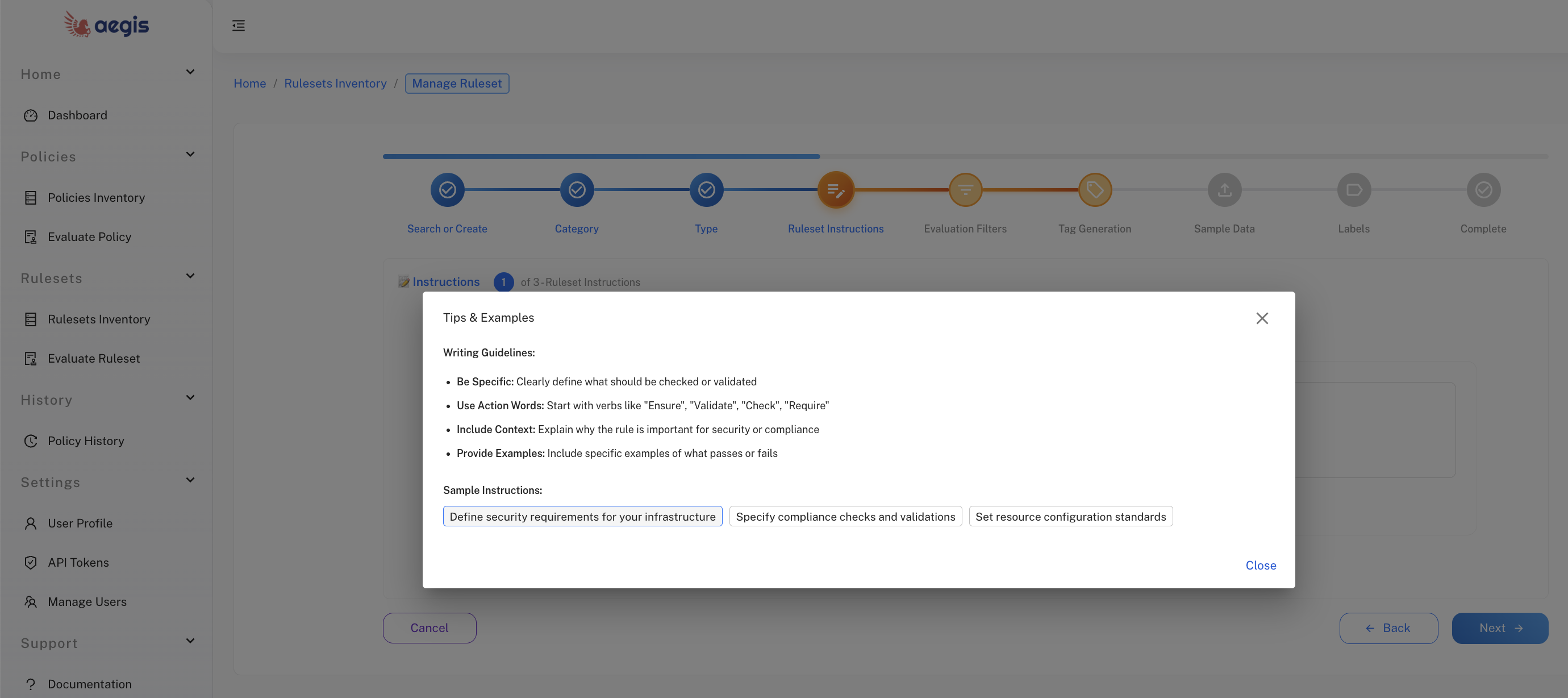Click the Type step checkmark circle
This screenshot has width=1568, height=698.
coord(707,190)
